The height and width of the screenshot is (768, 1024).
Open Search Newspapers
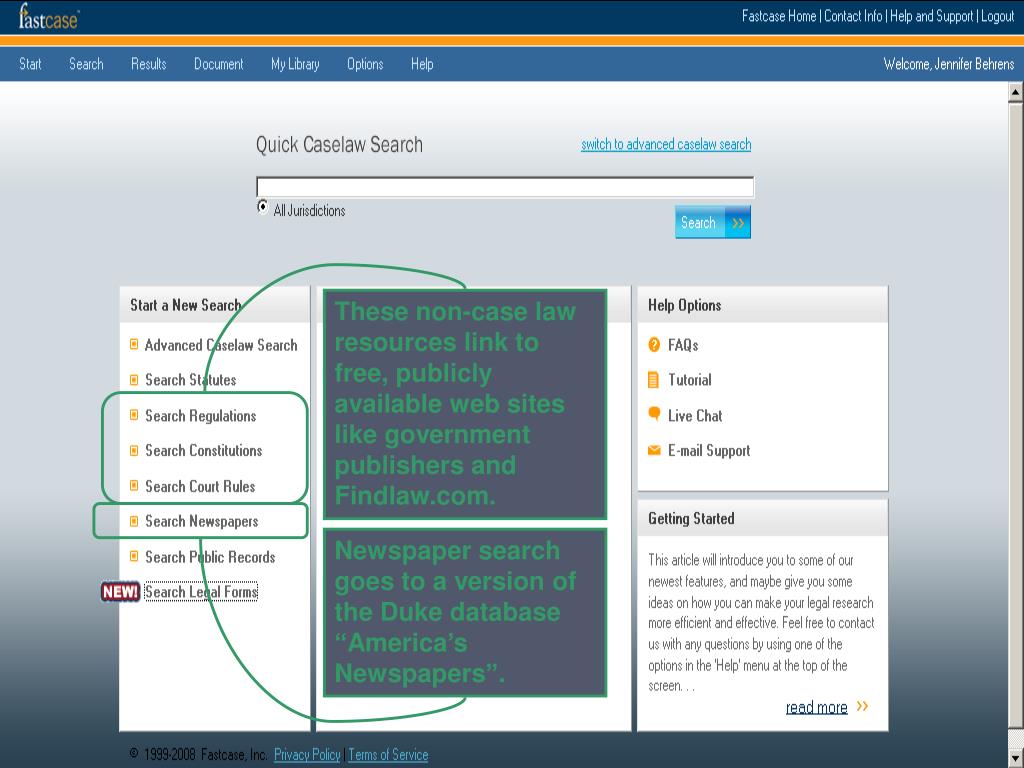pyautogui.click(x=202, y=521)
